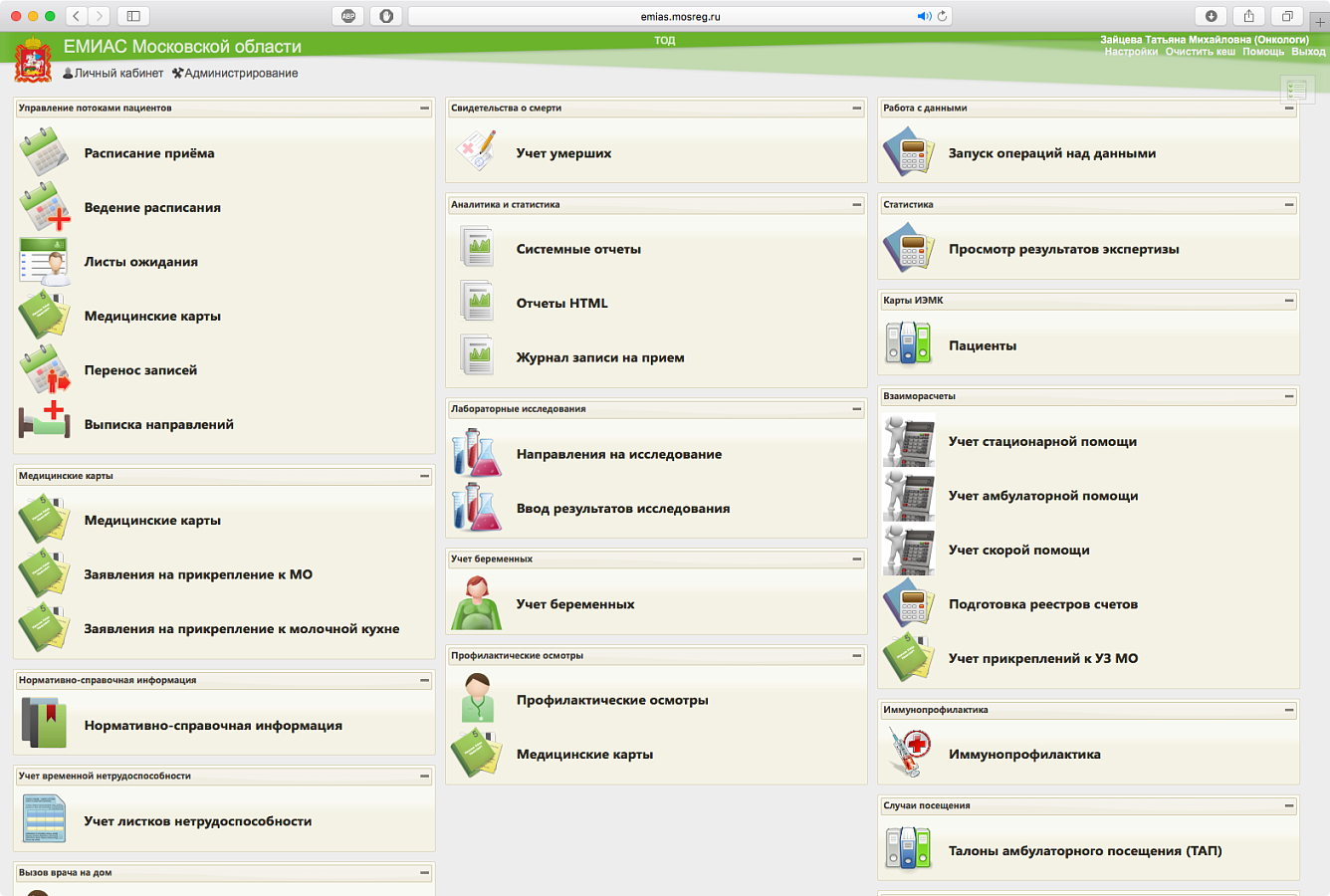Open the Администрирование menu
The image size is (1330, 896).
click(234, 73)
